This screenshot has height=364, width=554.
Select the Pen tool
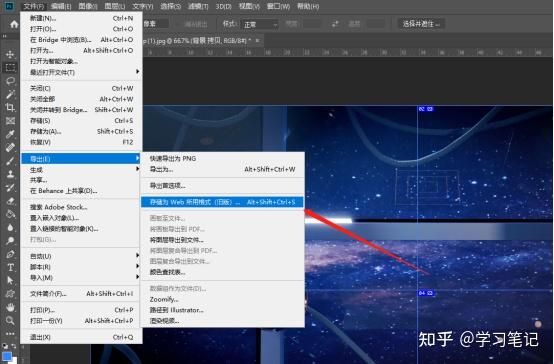point(10,254)
